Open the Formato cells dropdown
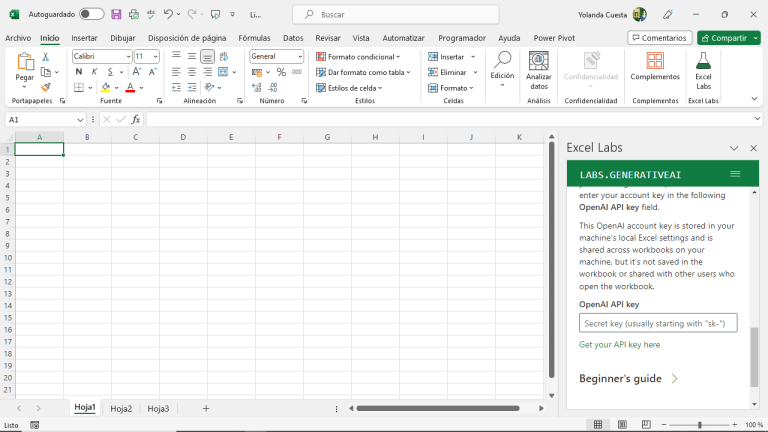The width and height of the screenshot is (768, 432). (x=451, y=88)
